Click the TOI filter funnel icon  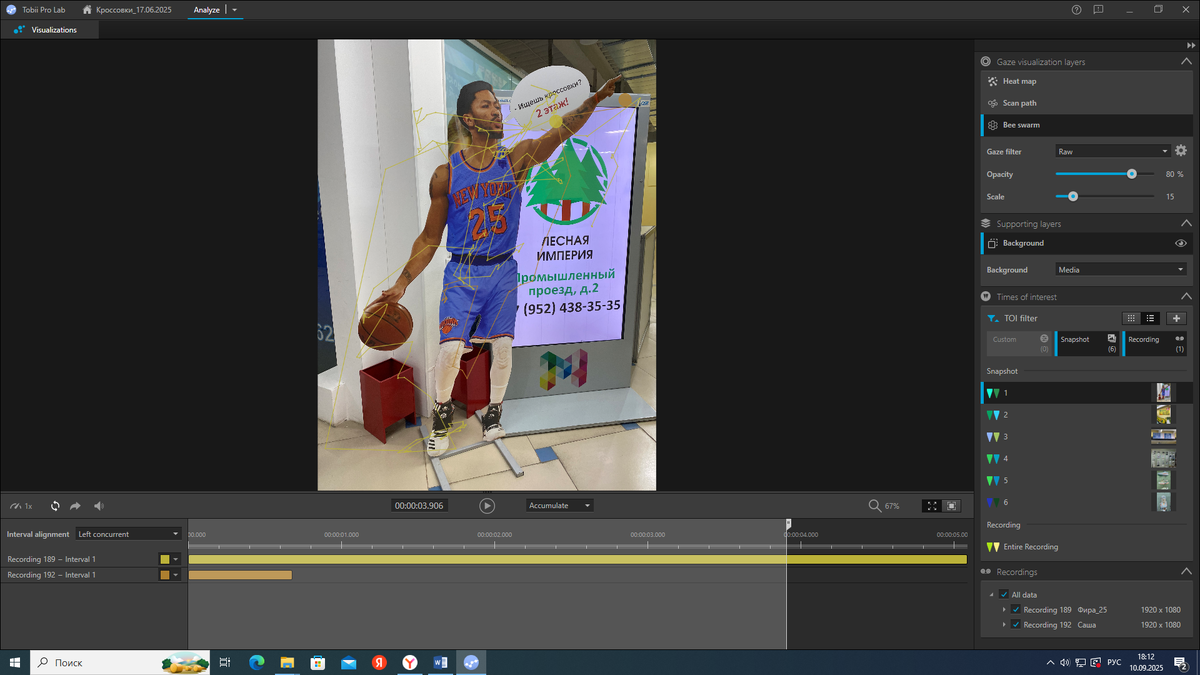[x=992, y=318]
